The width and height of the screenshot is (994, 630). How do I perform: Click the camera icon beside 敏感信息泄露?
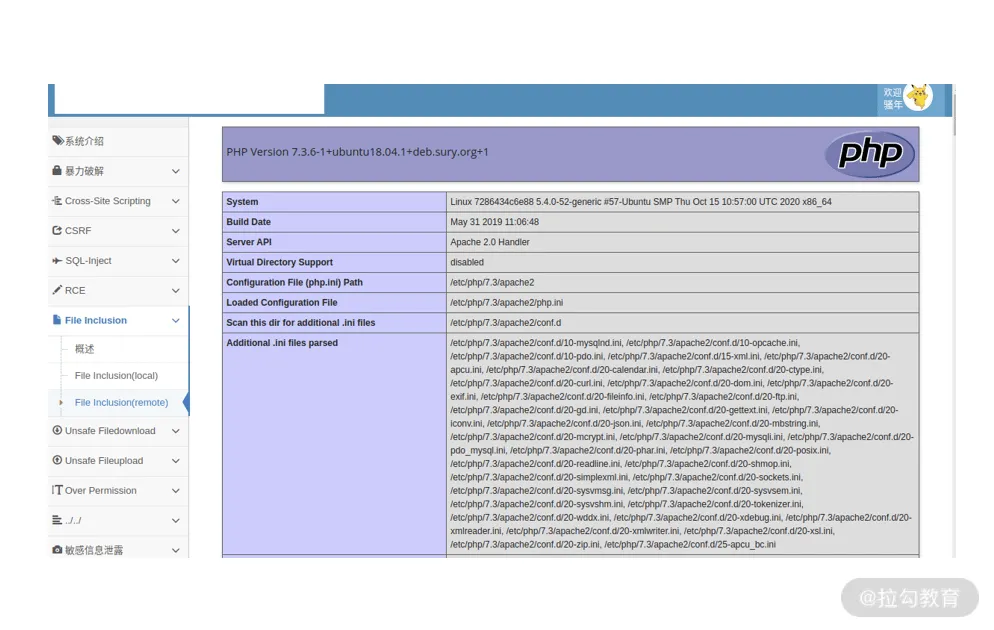point(57,550)
